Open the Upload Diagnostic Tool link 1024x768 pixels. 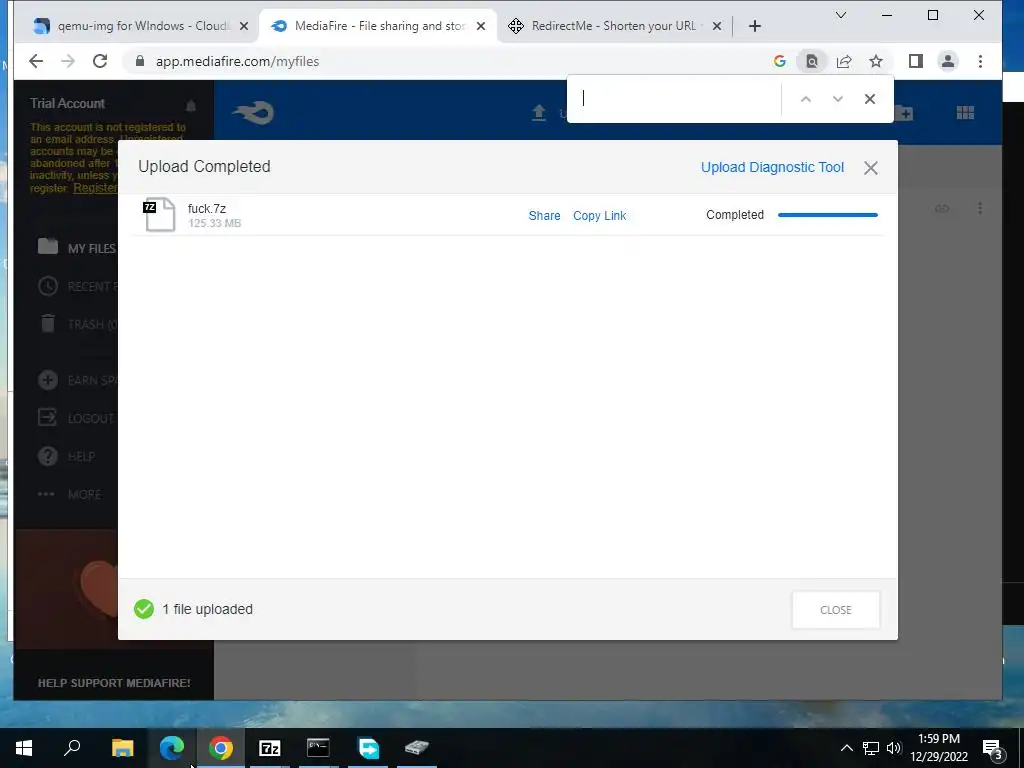pyautogui.click(x=773, y=167)
